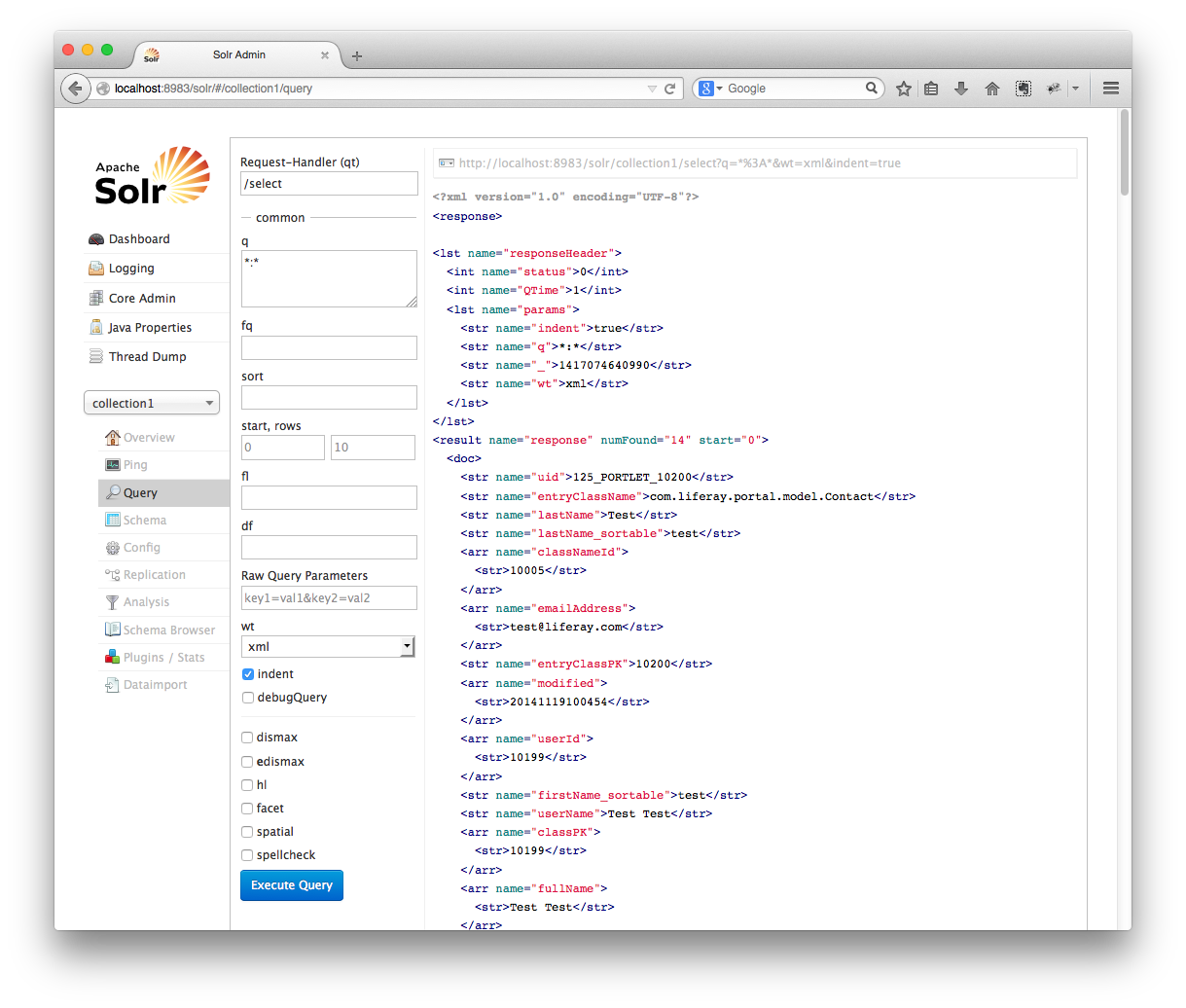This screenshot has width=1186, height=1008.
Task: Enable the debugQuery checkbox
Action: pos(248,698)
